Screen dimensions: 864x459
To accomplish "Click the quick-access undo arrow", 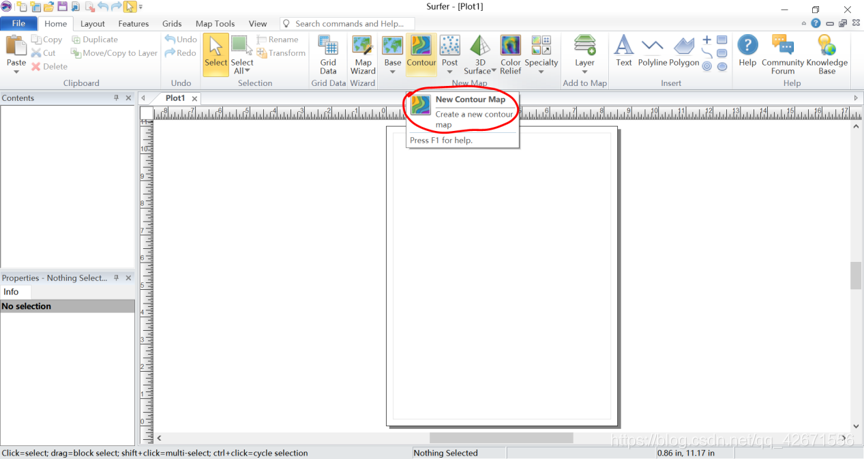I will pyautogui.click(x=102, y=7).
